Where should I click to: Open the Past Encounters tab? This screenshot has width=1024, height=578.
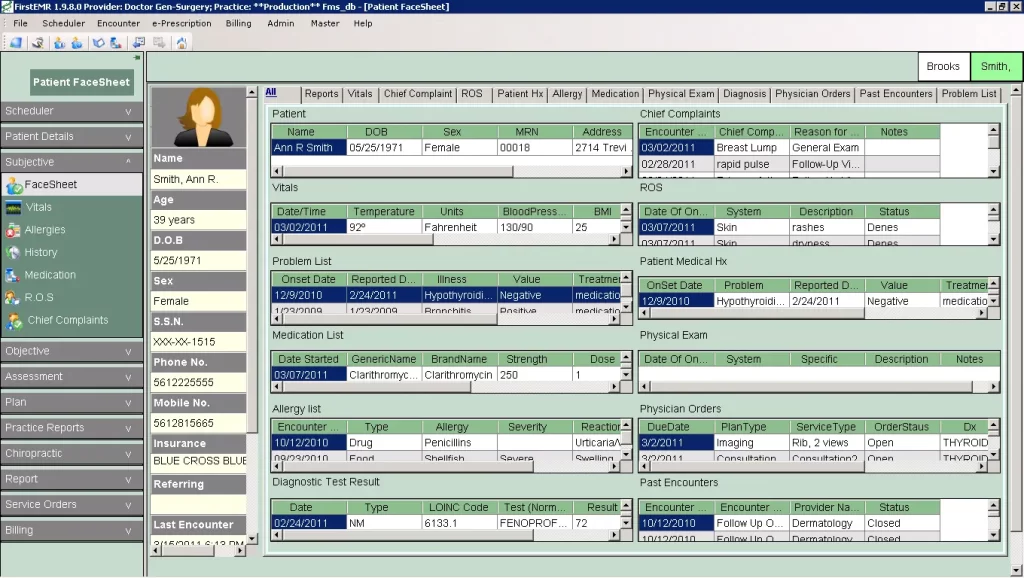coord(895,93)
